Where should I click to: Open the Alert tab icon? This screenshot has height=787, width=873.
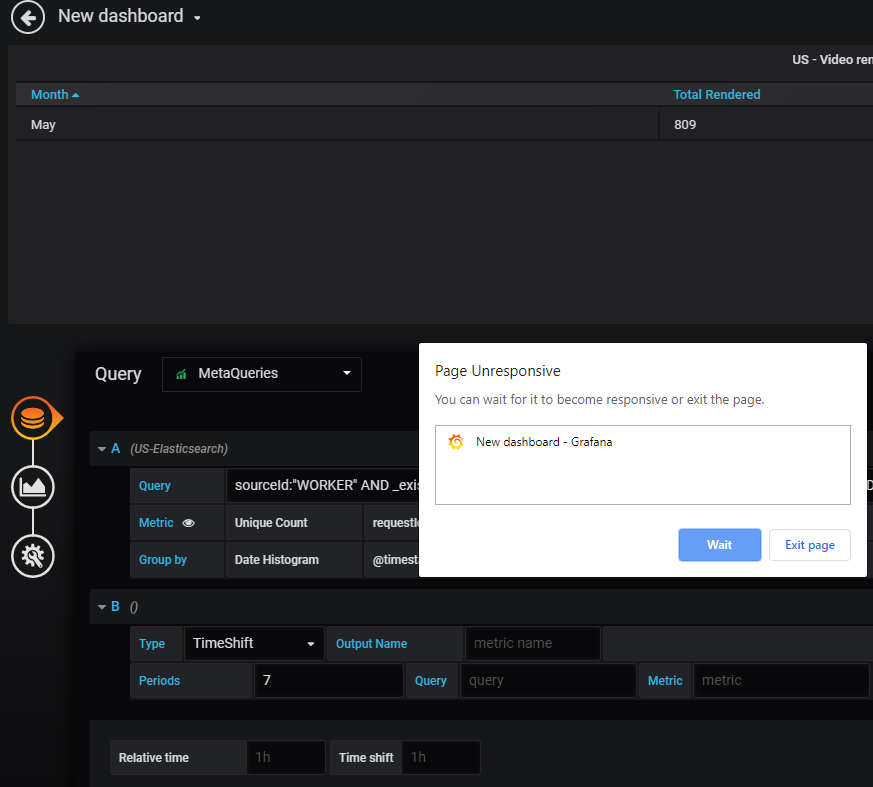pos(33,556)
